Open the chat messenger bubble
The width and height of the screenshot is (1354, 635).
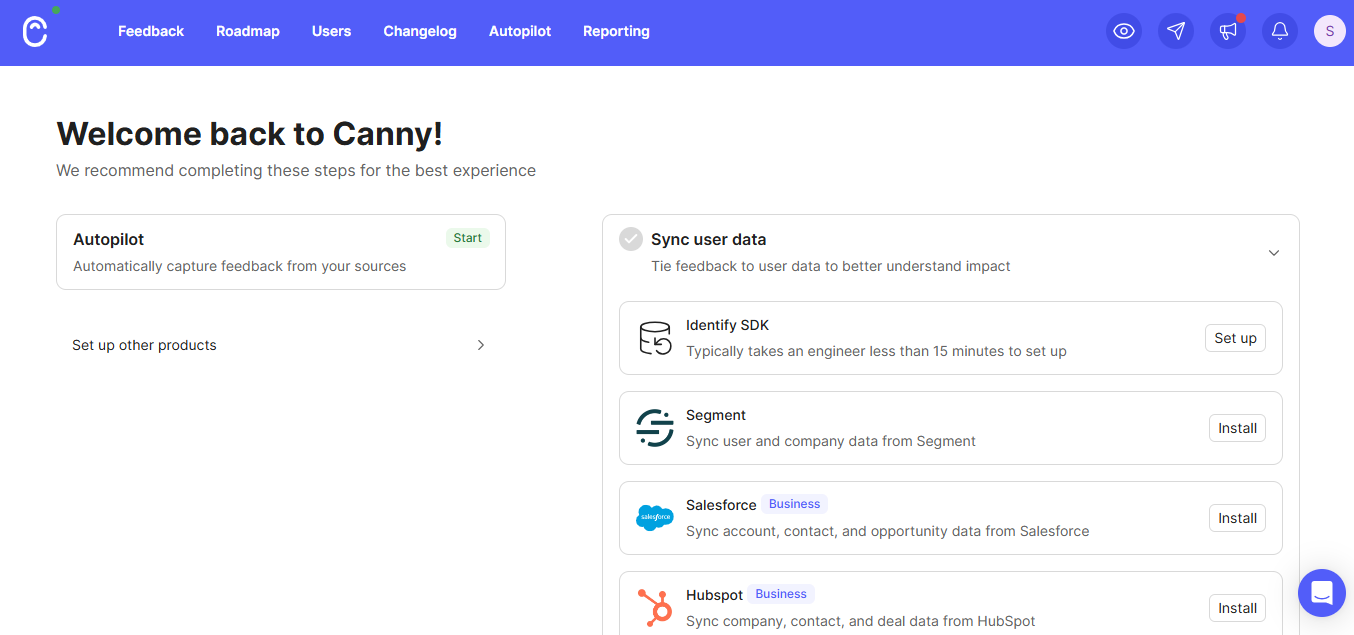(x=1322, y=593)
